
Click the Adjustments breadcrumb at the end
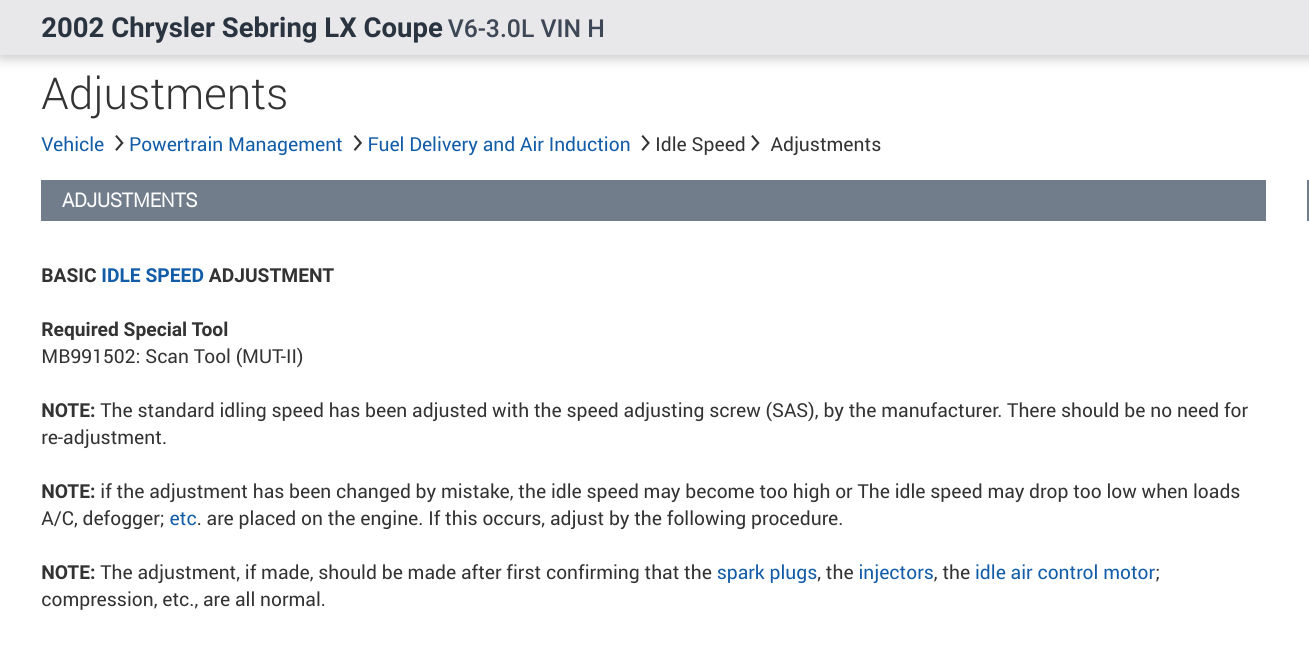point(825,145)
